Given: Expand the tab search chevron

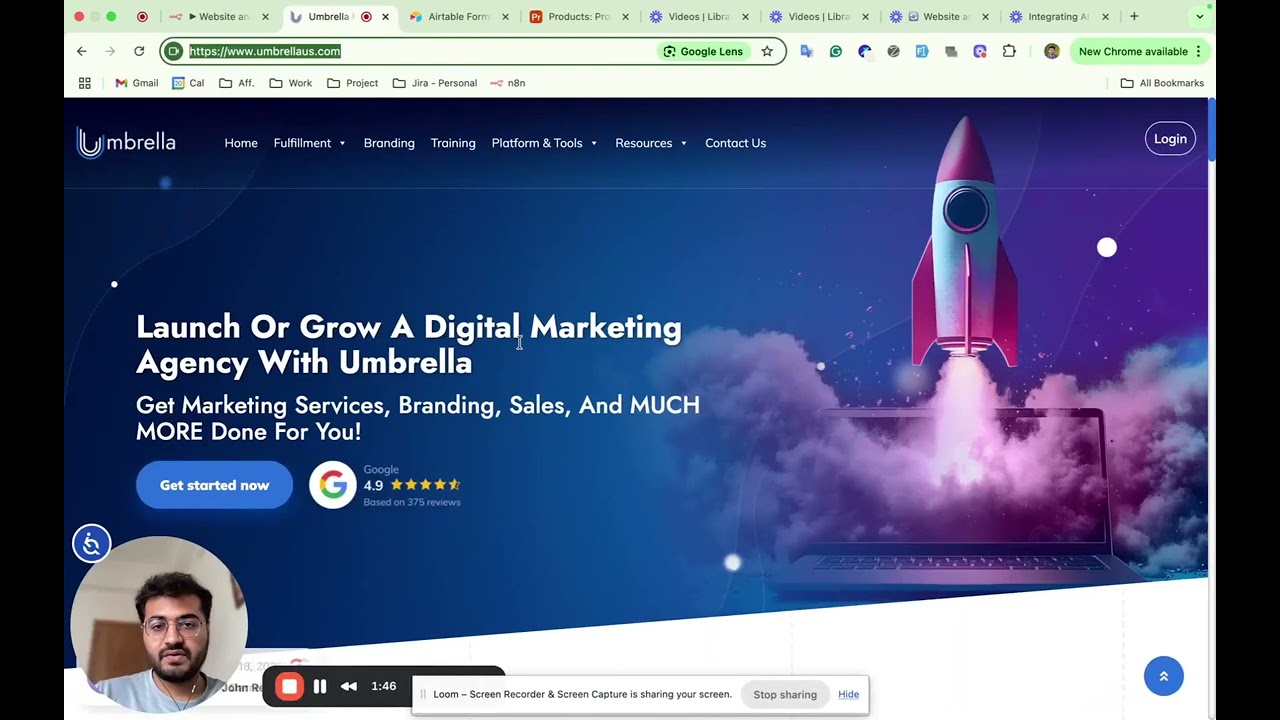Looking at the screenshot, I should pyautogui.click(x=1200, y=16).
